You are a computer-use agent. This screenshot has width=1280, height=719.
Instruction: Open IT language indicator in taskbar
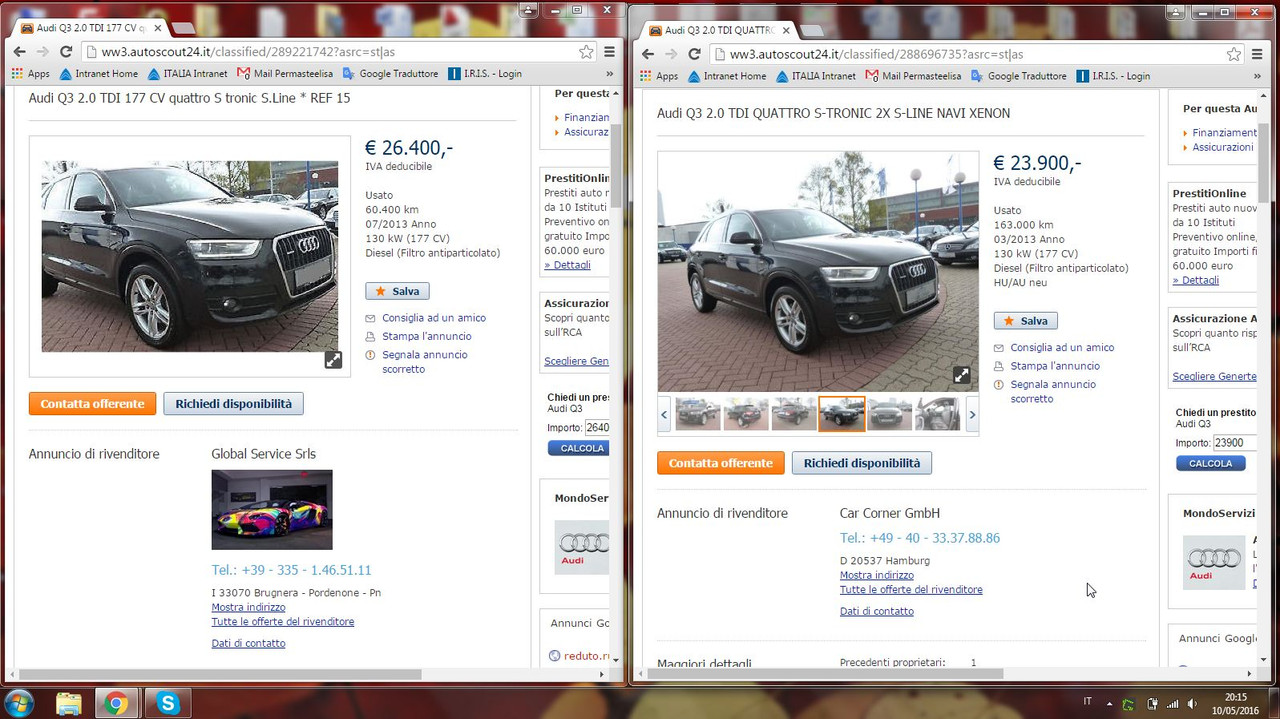pyautogui.click(x=1088, y=702)
